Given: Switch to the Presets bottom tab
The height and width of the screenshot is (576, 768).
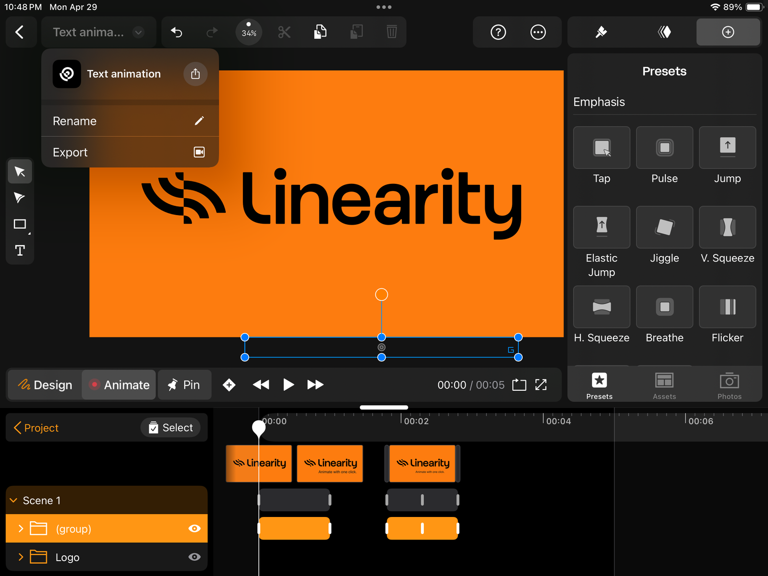Looking at the screenshot, I should pos(600,386).
